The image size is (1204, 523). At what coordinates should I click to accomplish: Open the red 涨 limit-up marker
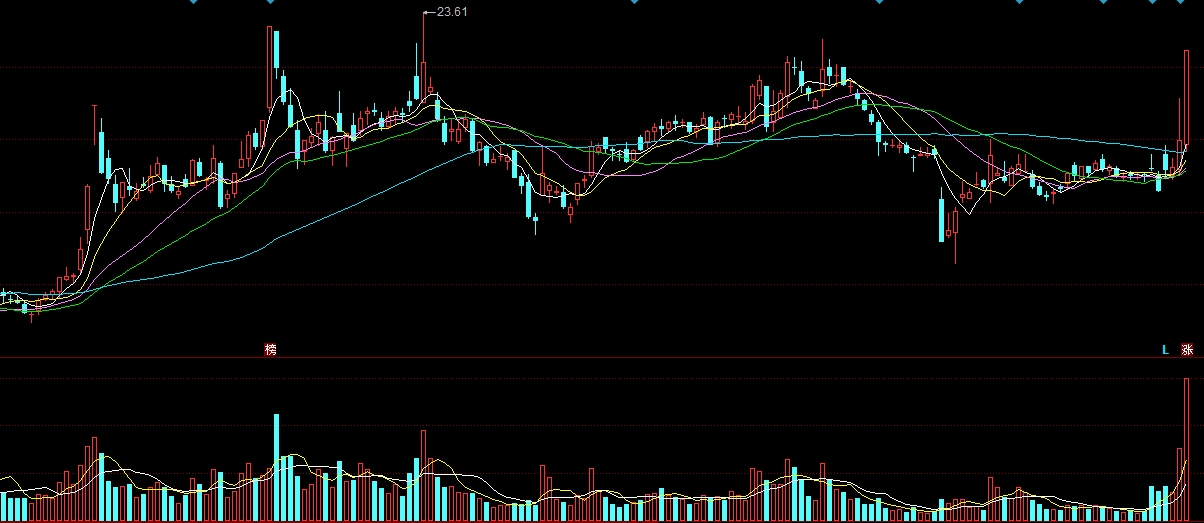tap(1187, 350)
